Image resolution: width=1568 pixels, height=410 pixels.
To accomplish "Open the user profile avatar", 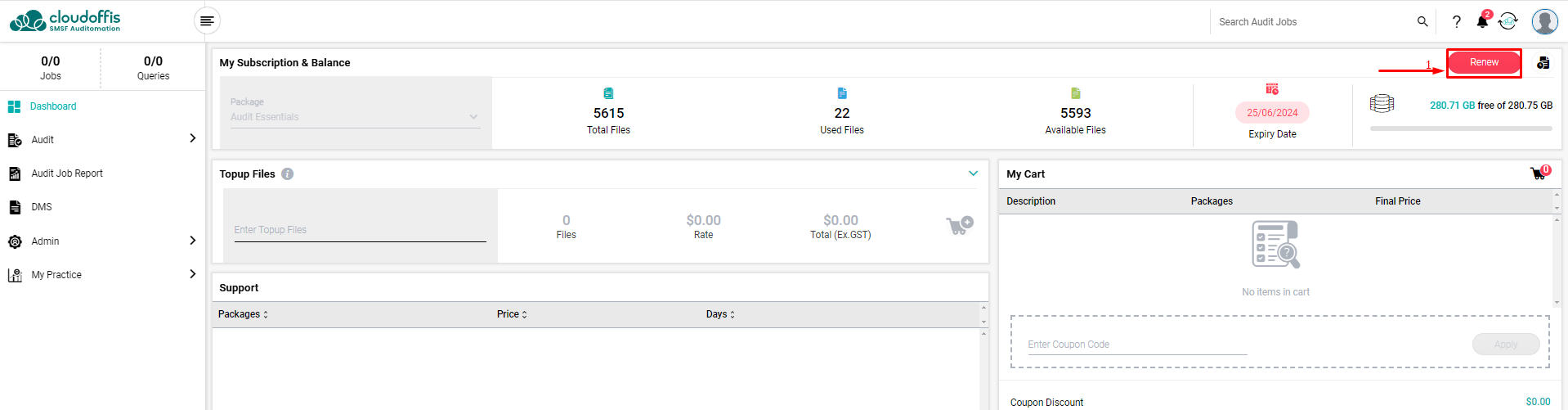I will pyautogui.click(x=1544, y=21).
